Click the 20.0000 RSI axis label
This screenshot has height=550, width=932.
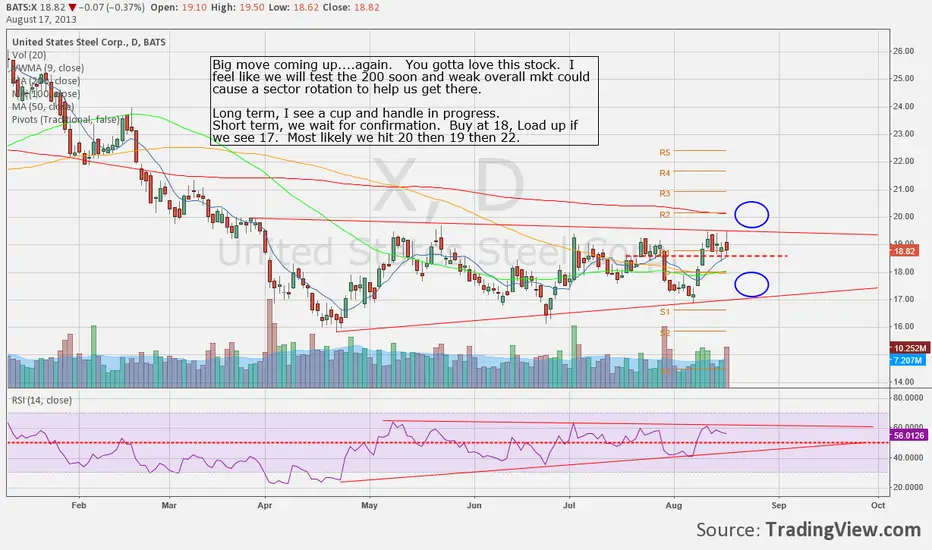coord(908,488)
